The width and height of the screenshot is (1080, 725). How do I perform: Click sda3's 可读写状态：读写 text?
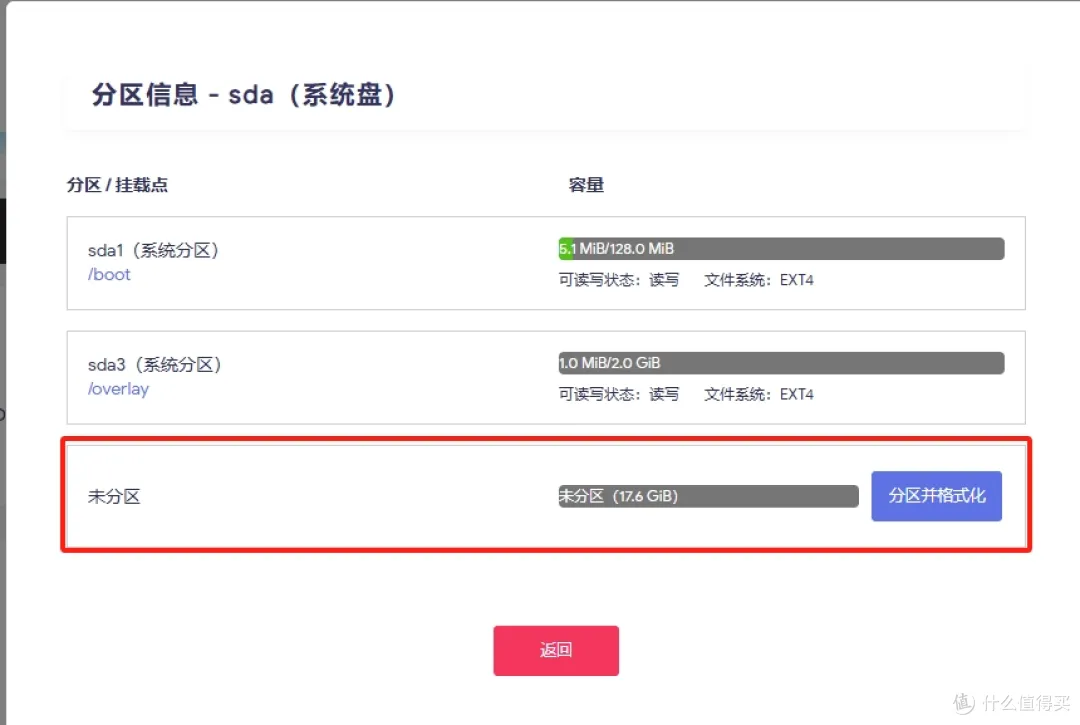point(618,394)
